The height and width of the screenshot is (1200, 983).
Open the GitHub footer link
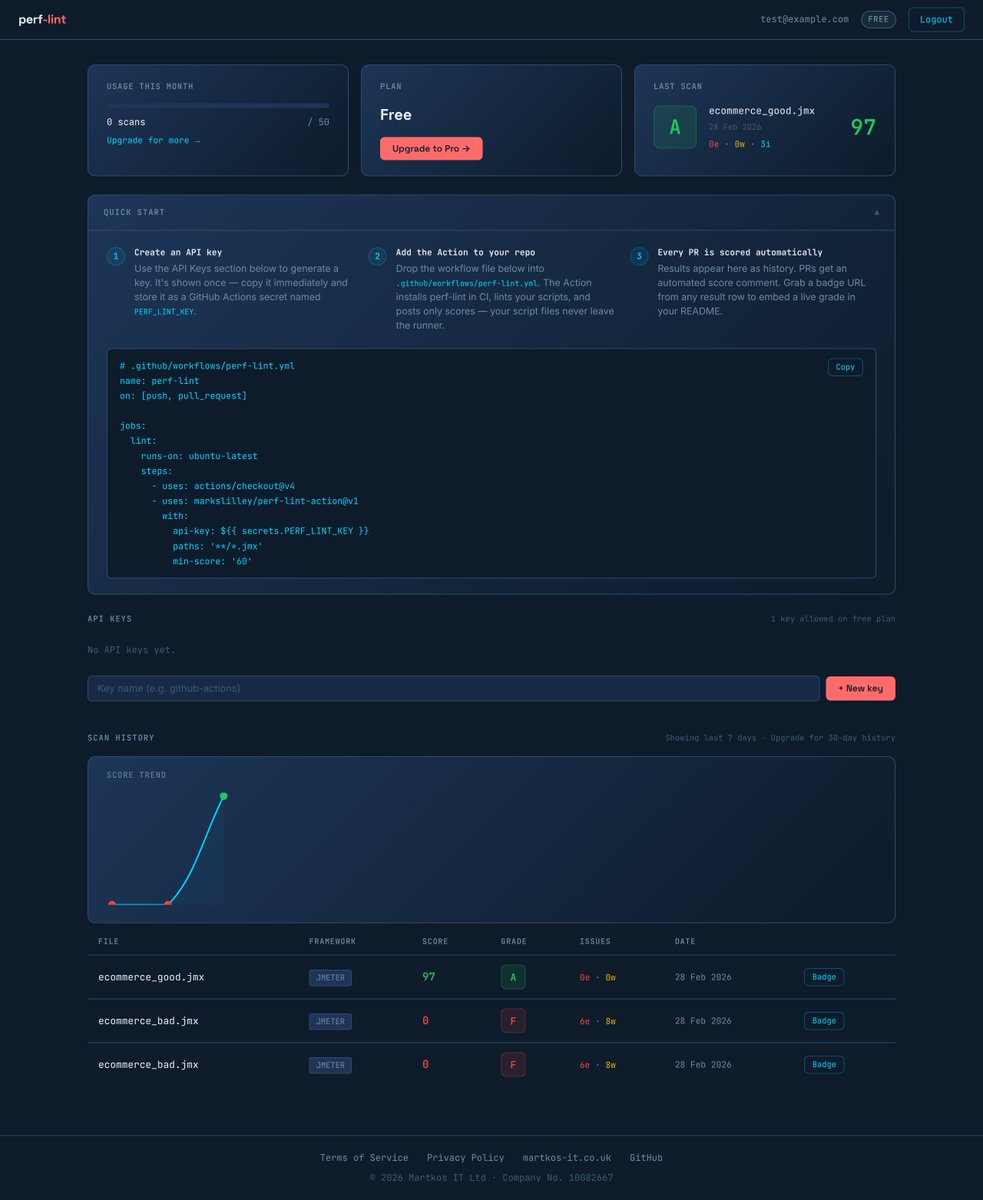click(646, 1157)
